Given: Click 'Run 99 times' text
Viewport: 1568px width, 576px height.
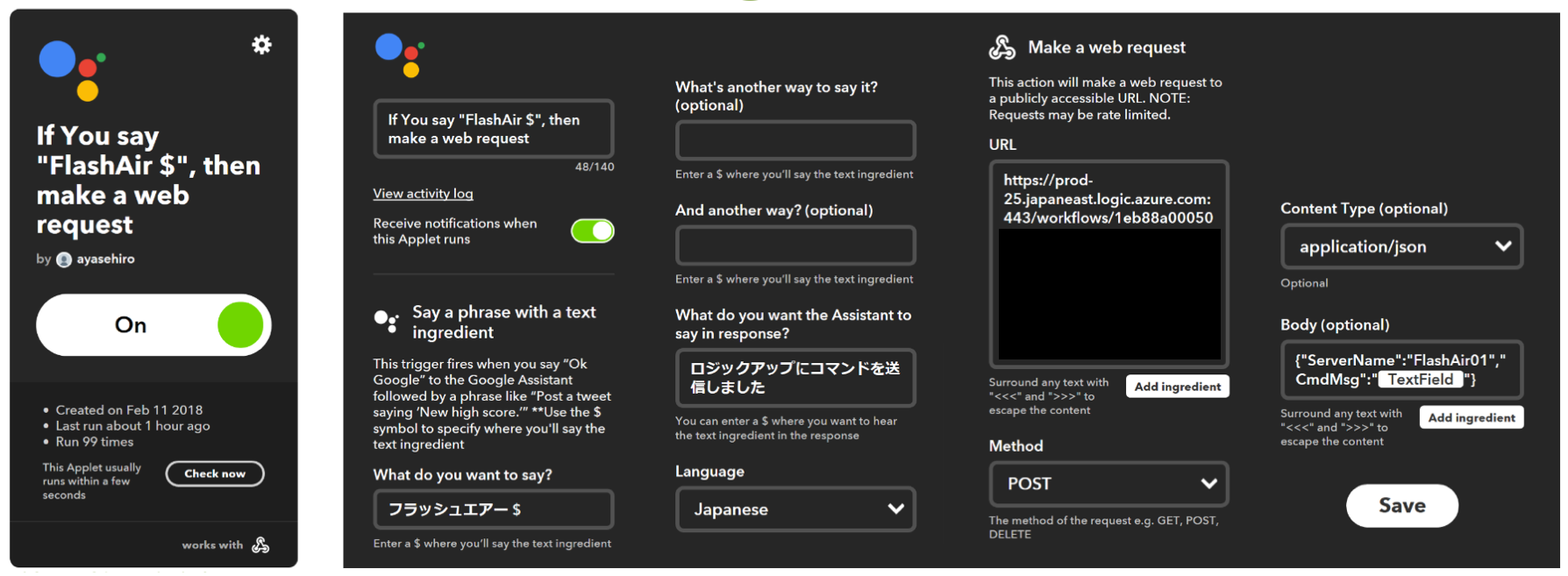Looking at the screenshot, I should point(95,442).
